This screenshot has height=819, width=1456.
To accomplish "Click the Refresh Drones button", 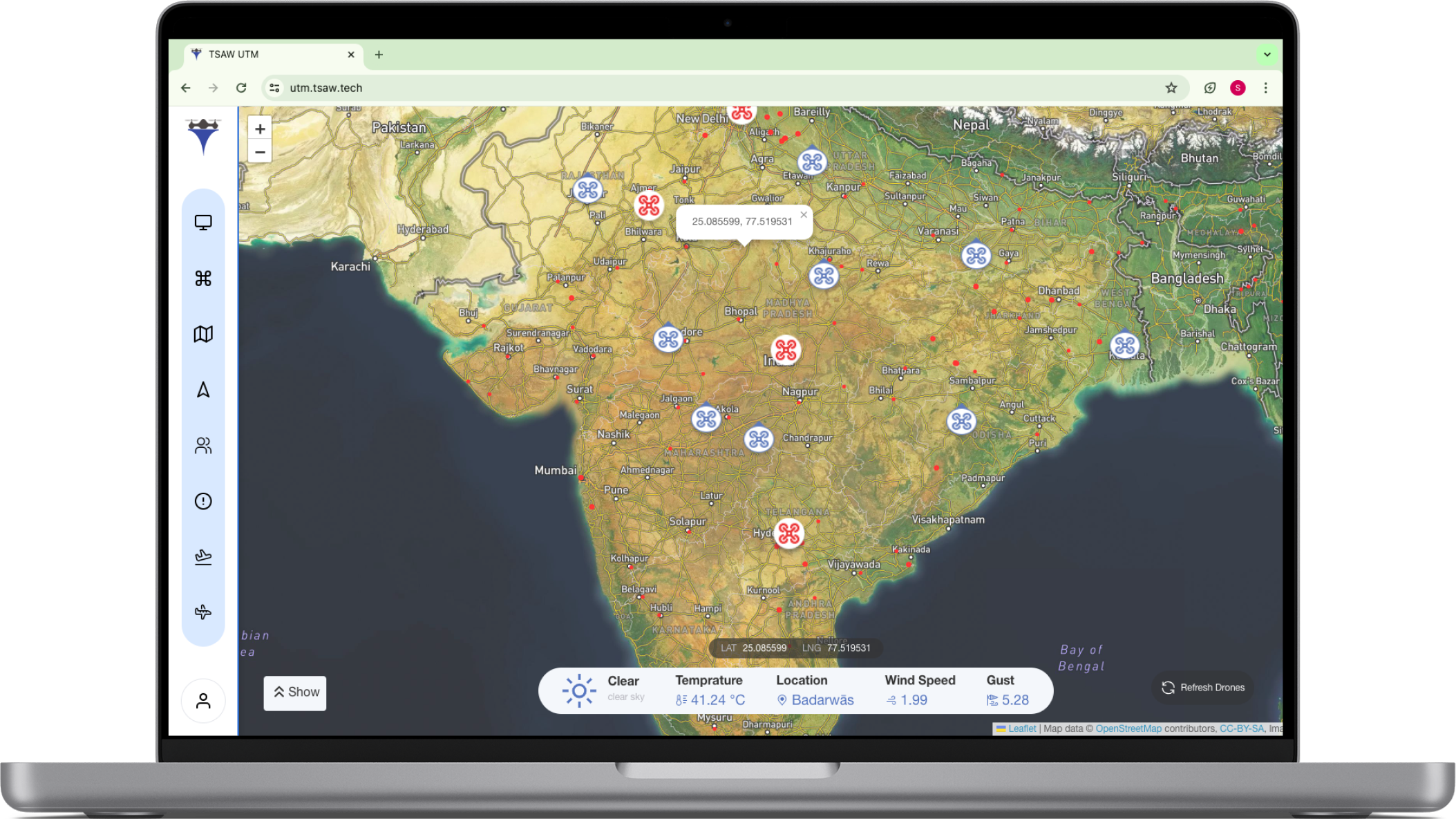I will point(1203,688).
